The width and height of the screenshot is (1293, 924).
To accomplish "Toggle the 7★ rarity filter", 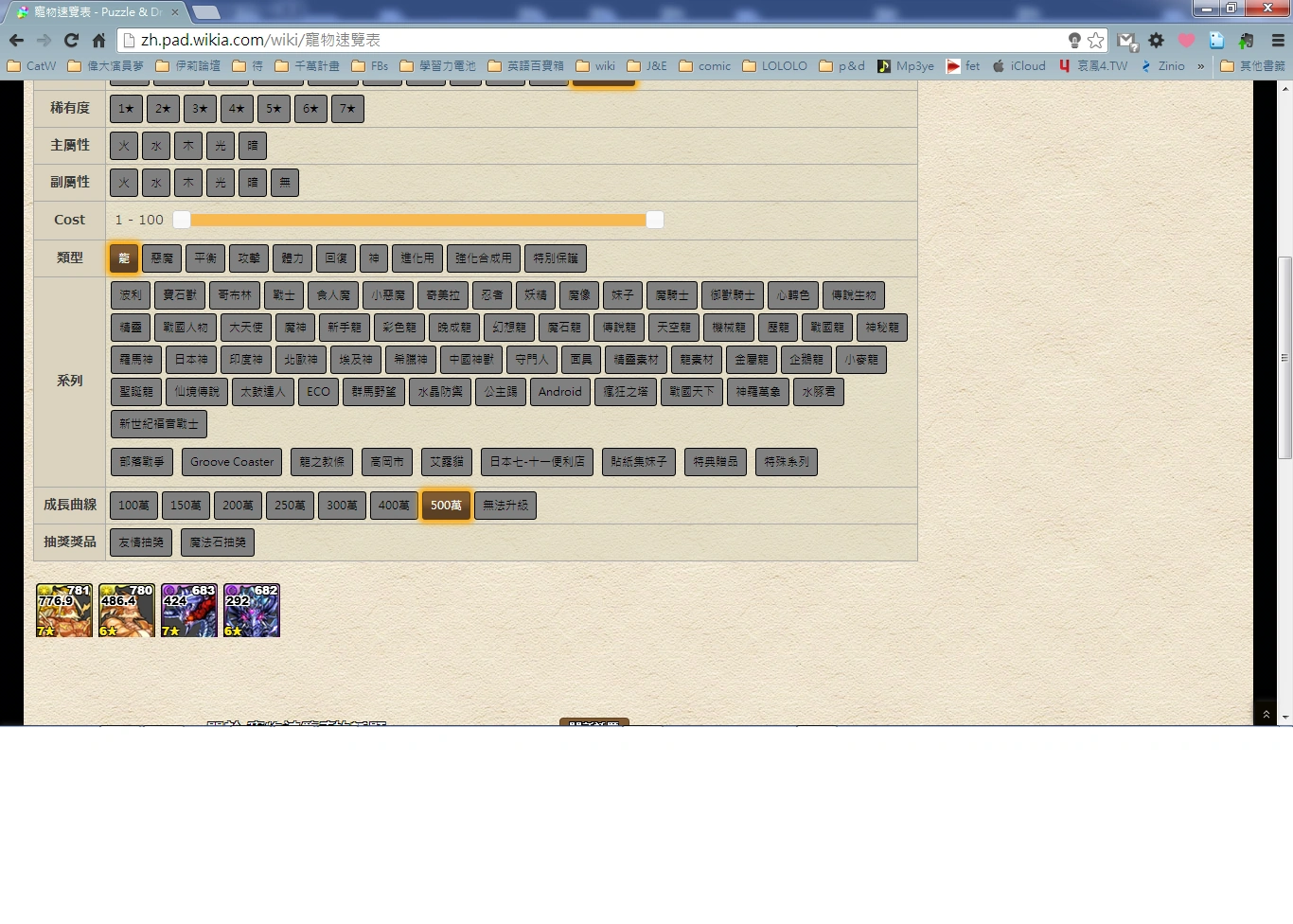I will click(x=347, y=109).
